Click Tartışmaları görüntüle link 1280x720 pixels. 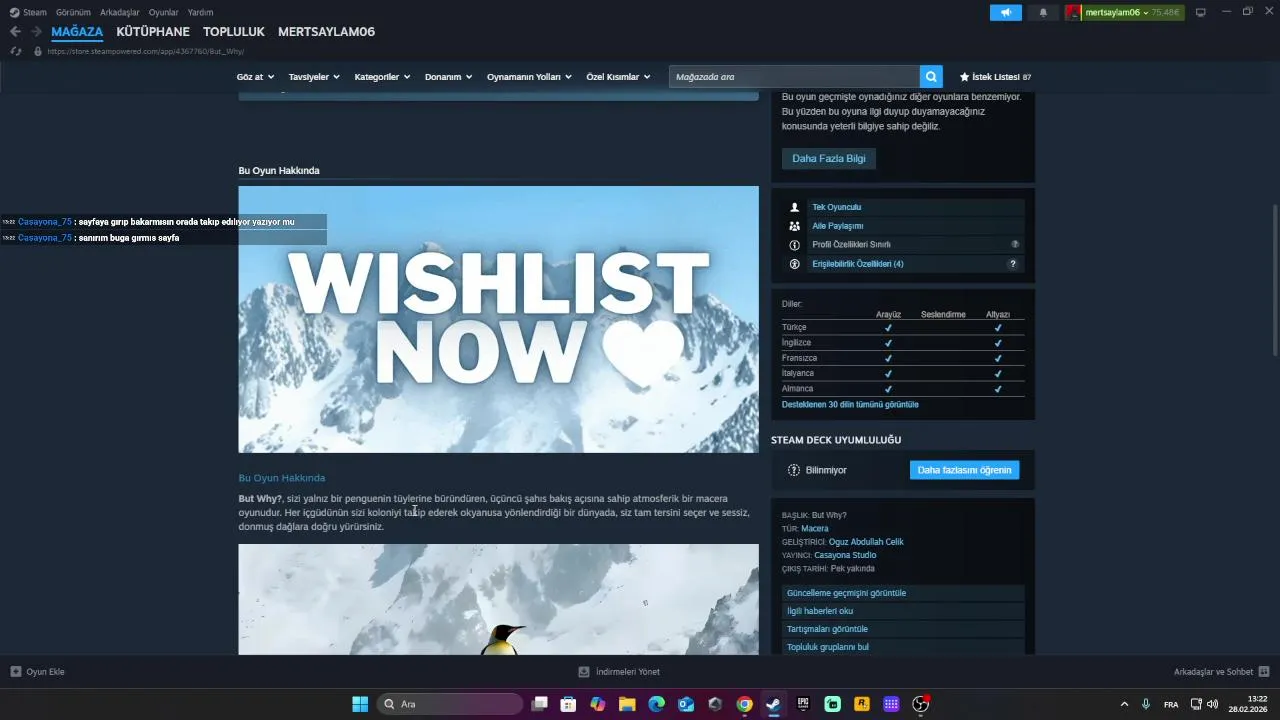point(903,629)
